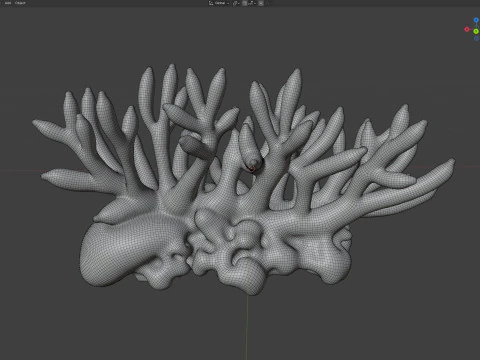Open the snapping options dropdown

(251, 3)
